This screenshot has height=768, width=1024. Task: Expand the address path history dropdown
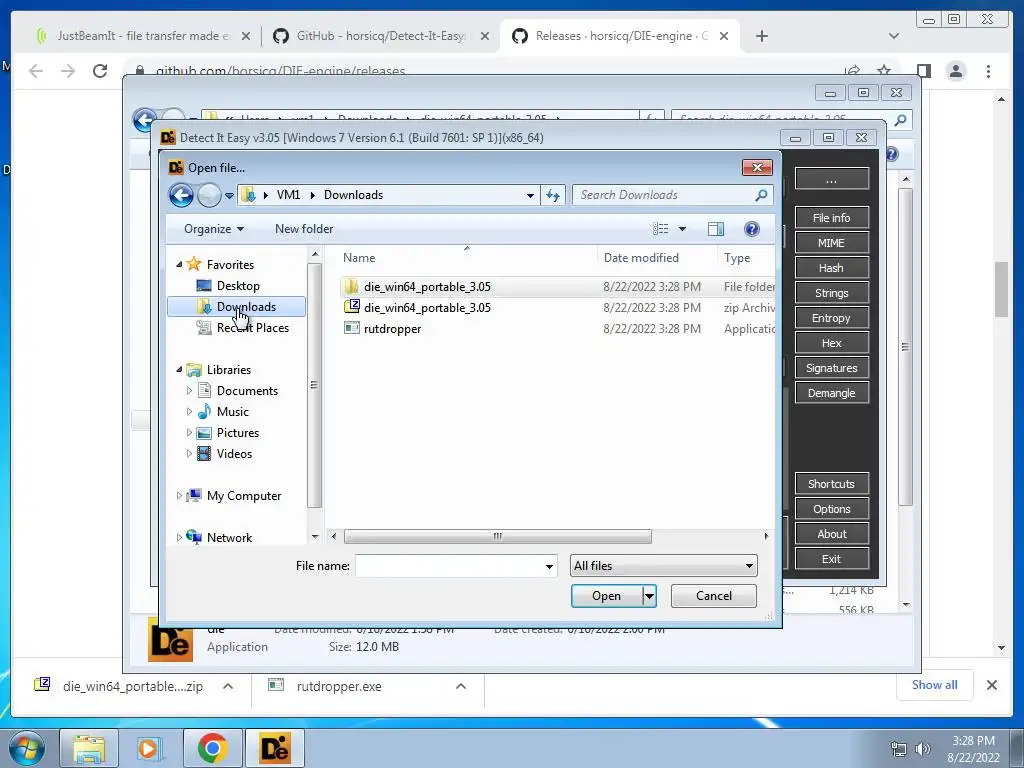point(530,195)
